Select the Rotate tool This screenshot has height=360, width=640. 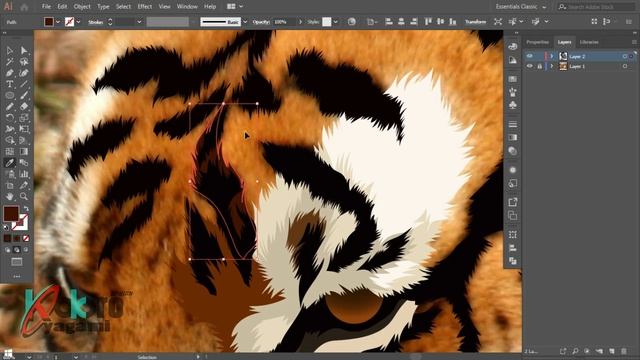click(x=9, y=118)
